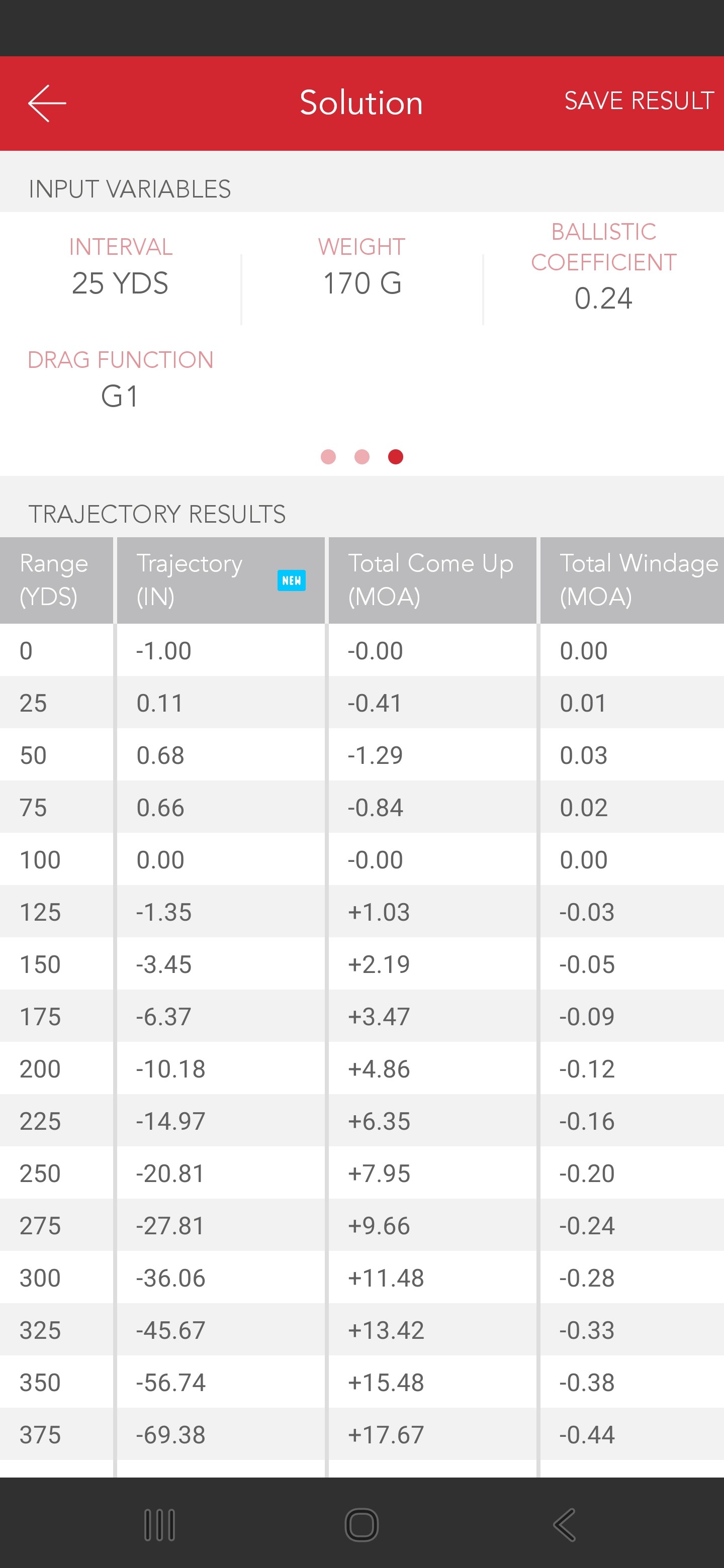Select the first page indicator dot

coord(328,456)
